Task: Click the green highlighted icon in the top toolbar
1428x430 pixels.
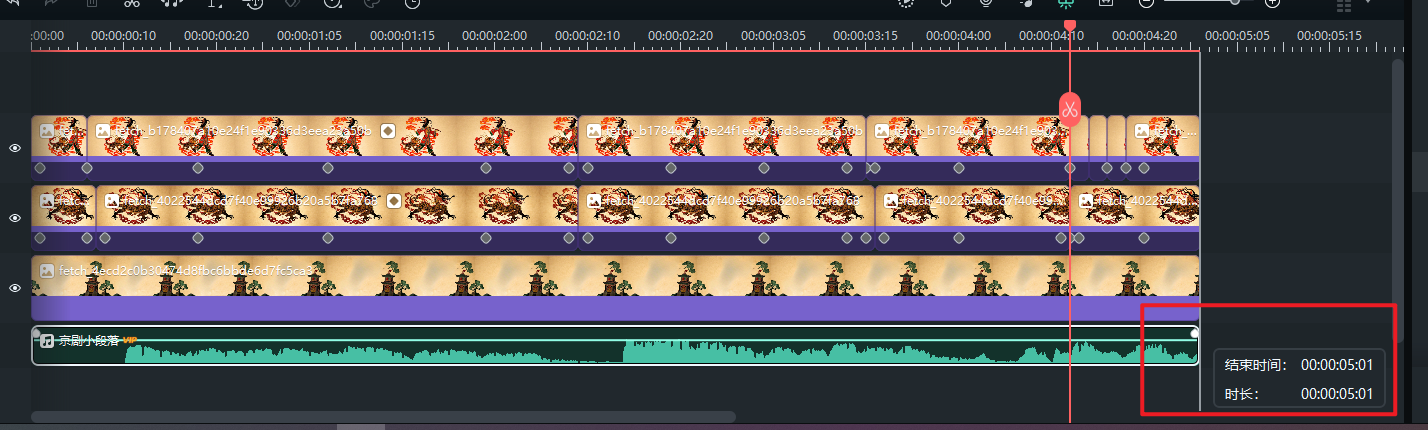Action: 1066,3
